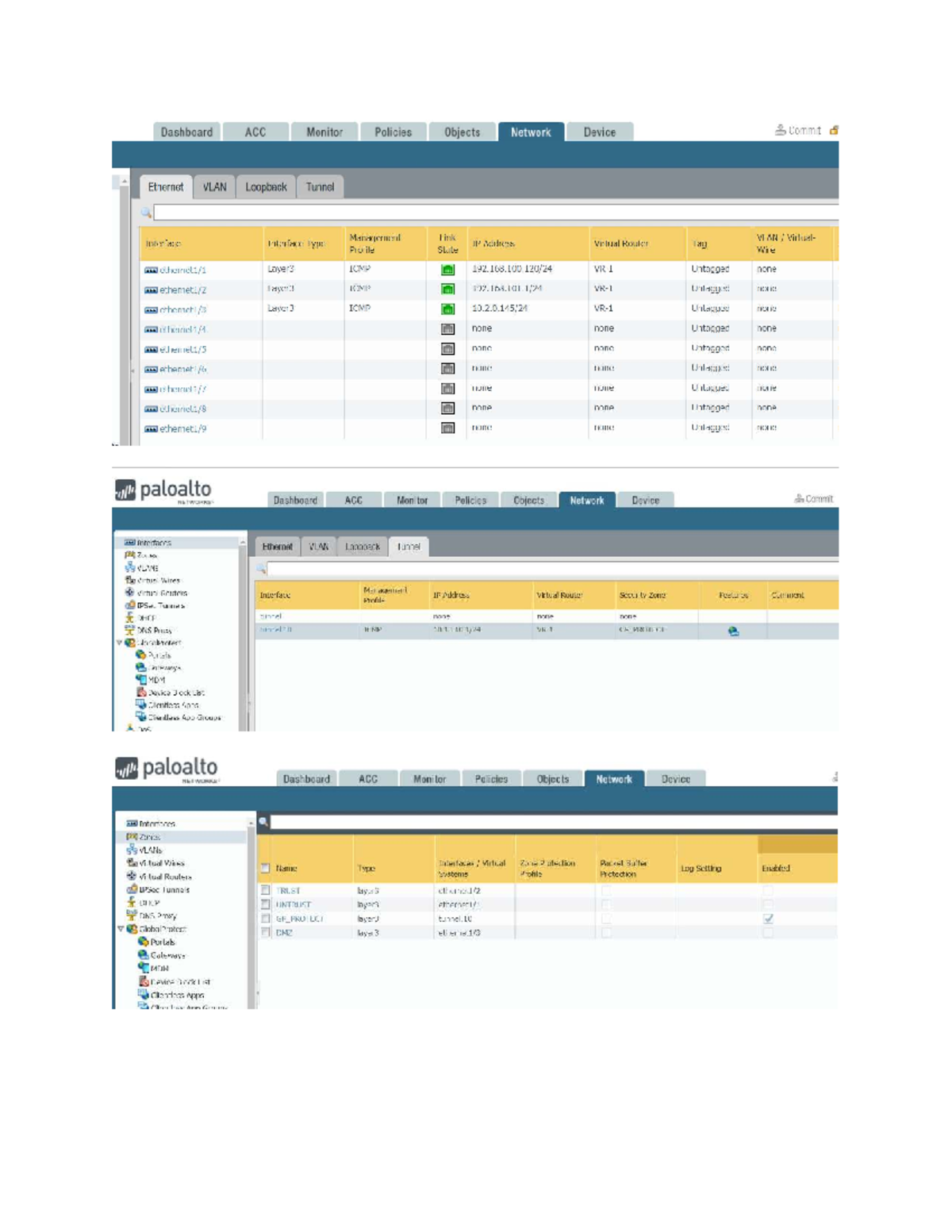Click the lock icon beside Commit in the top screenshot
The image size is (952, 1232).
pyautogui.click(x=834, y=130)
